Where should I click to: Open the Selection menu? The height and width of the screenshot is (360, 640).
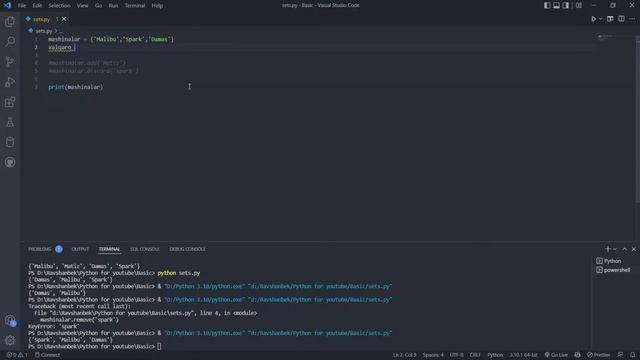[59, 6]
